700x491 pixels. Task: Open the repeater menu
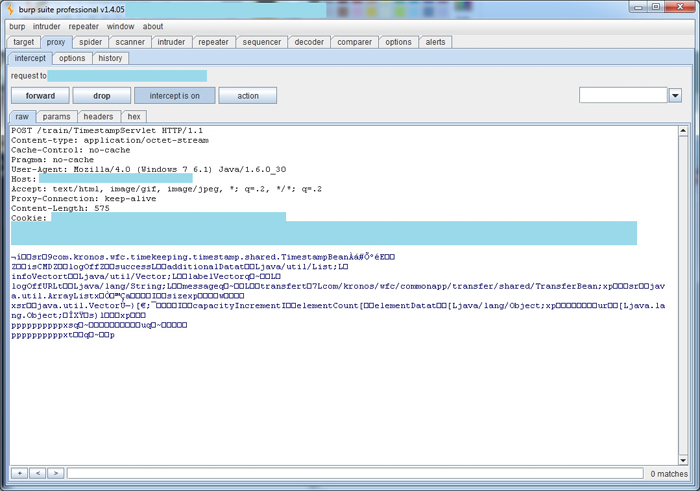click(x=83, y=26)
